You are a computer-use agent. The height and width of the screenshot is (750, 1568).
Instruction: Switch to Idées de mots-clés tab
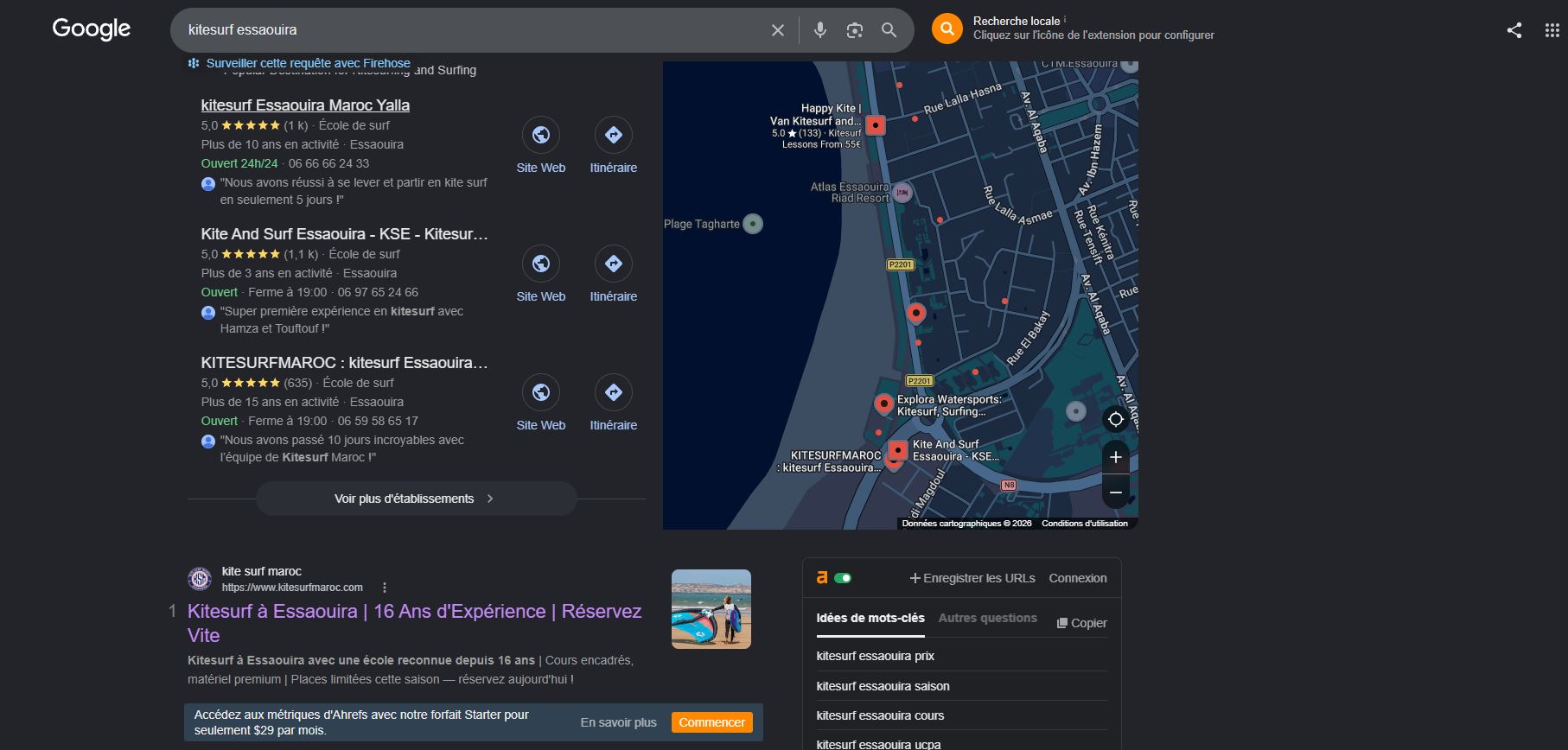pos(870,618)
